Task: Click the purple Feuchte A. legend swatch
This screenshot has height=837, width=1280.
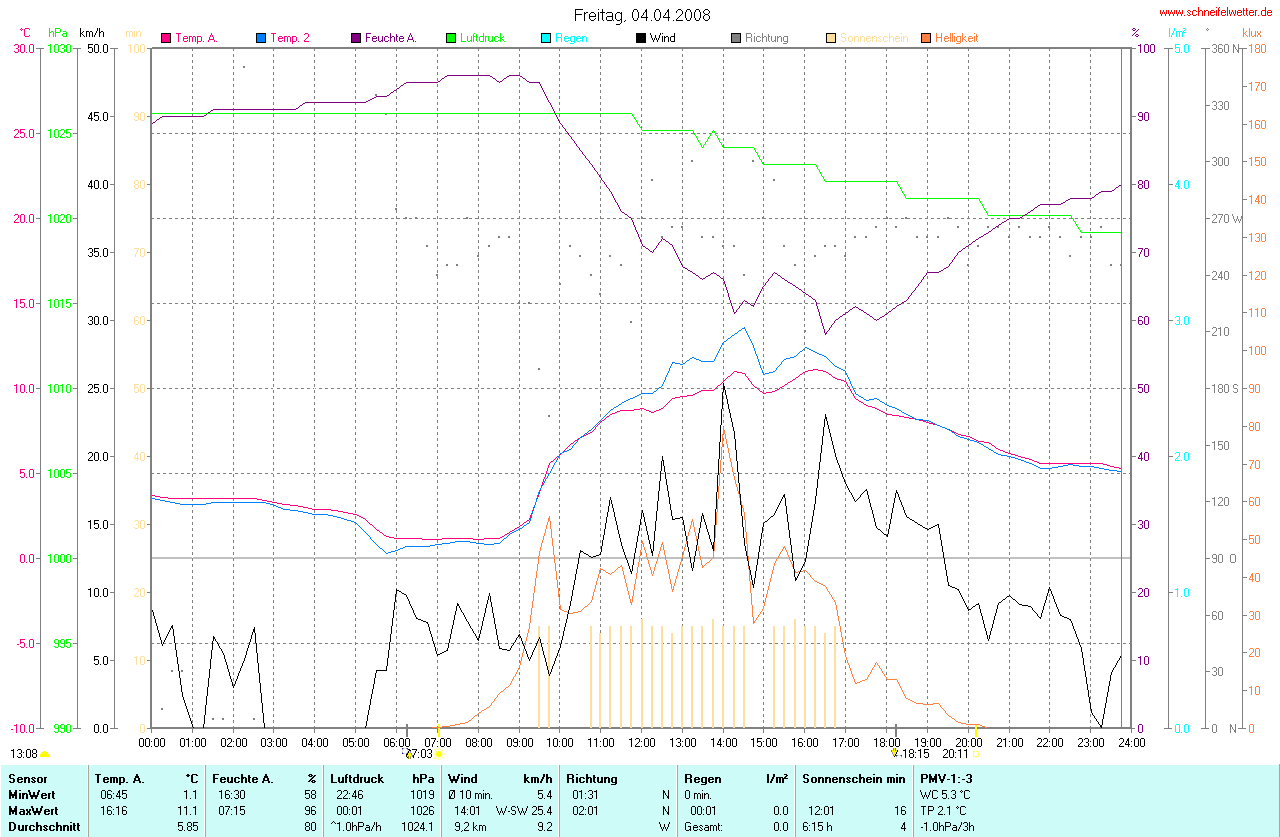Action: (356, 38)
